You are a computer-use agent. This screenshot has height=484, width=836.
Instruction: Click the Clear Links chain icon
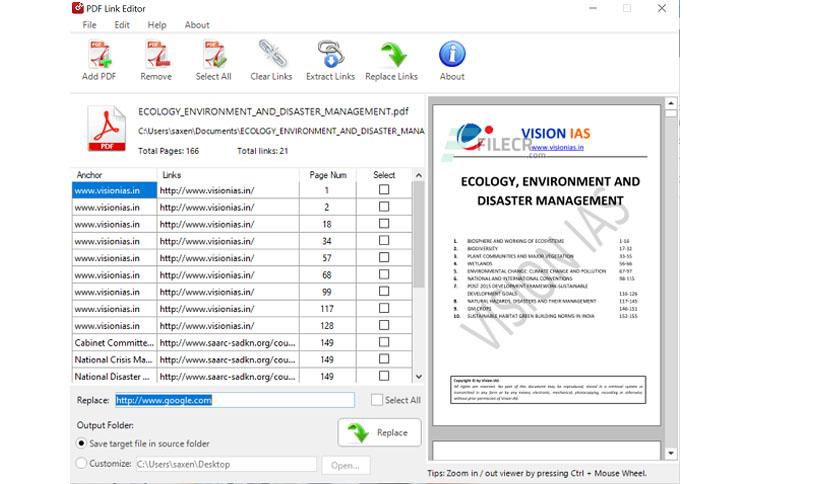272,54
